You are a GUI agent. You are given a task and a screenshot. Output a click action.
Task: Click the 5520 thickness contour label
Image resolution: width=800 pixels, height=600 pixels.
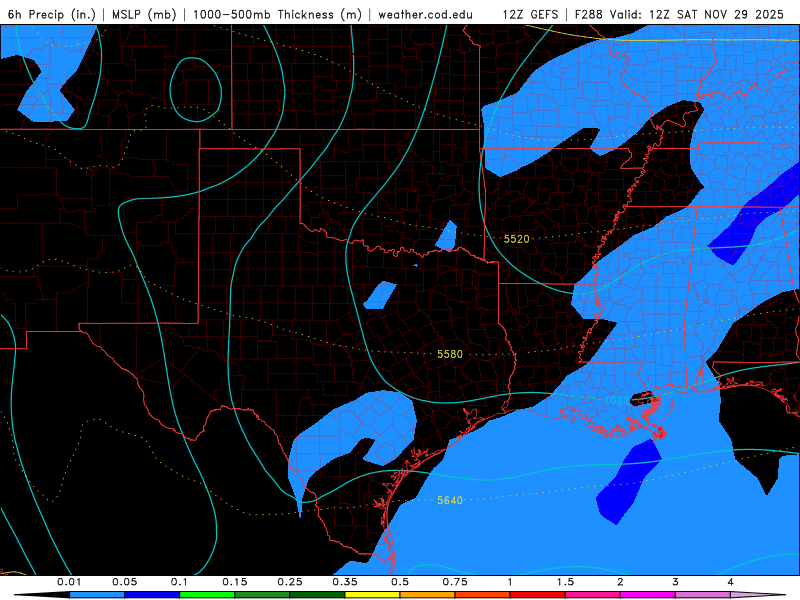click(516, 239)
